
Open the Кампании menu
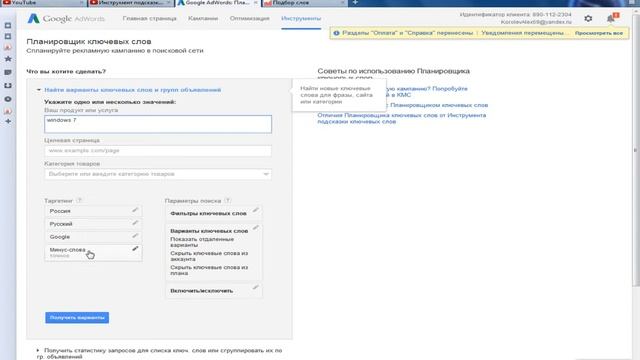coord(203,18)
